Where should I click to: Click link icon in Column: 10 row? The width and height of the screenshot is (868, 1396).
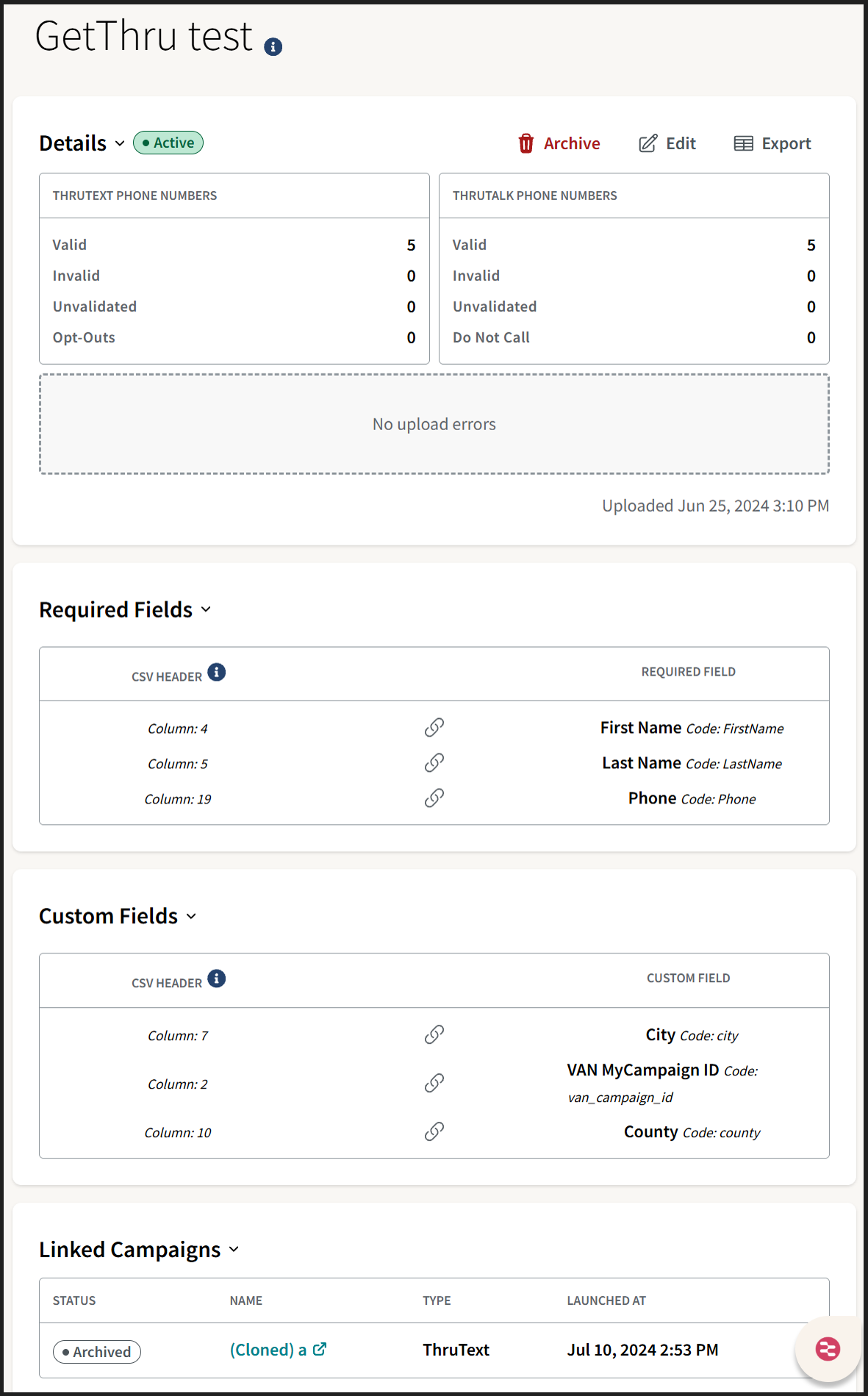(x=434, y=1132)
